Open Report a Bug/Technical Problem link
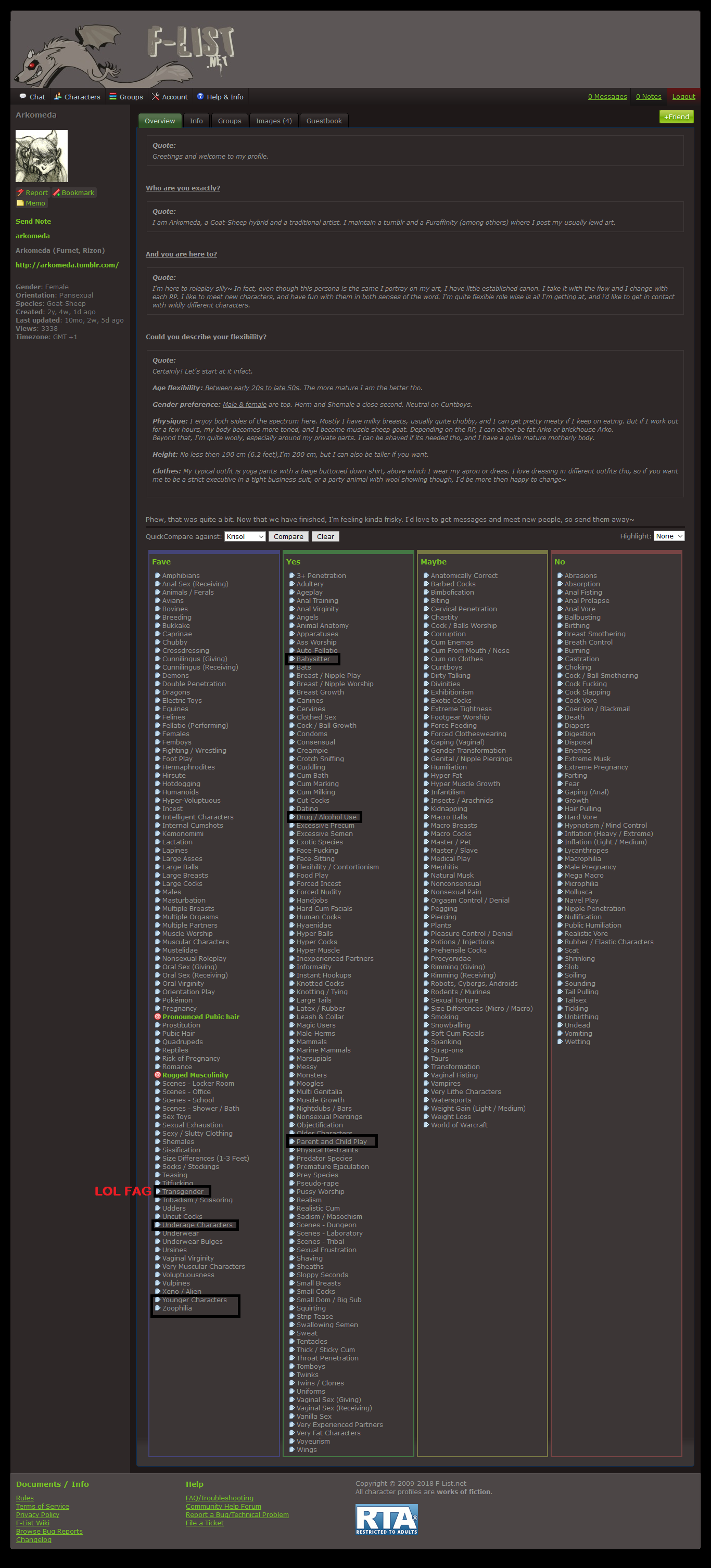 pos(237,1514)
